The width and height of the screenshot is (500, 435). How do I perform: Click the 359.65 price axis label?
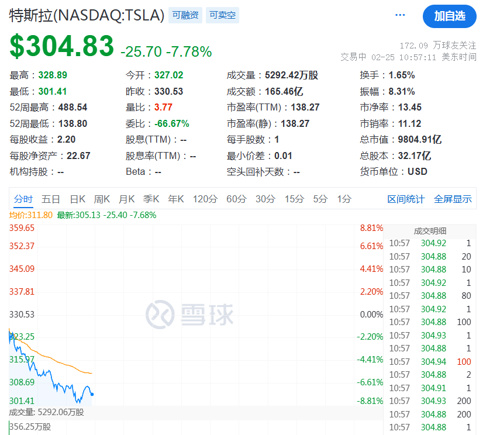coord(22,228)
